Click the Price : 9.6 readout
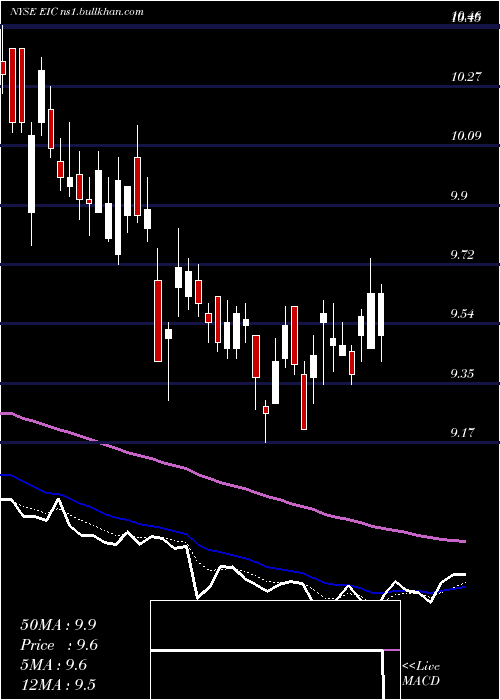 59,645
